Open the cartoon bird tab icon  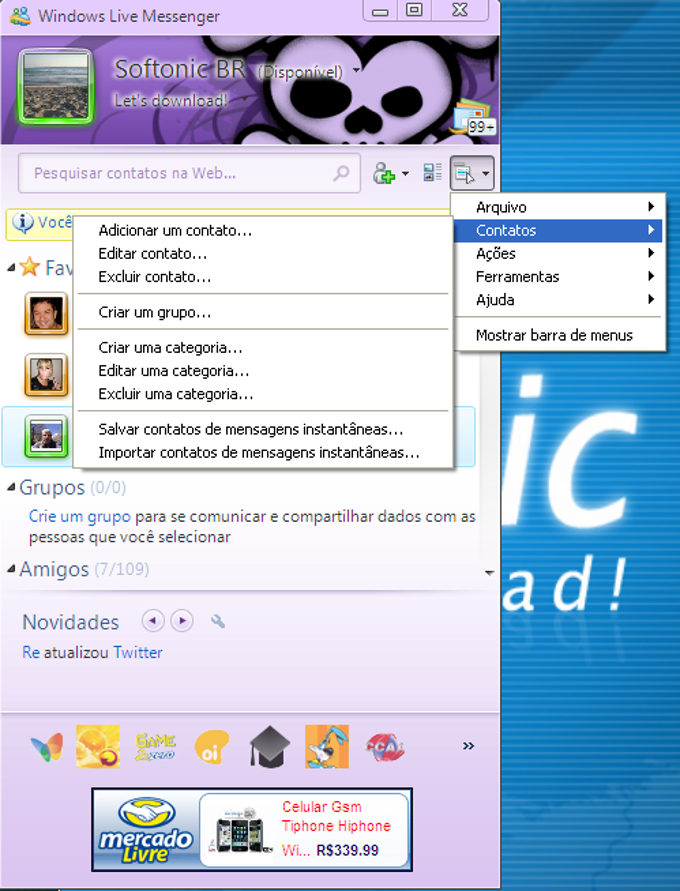[x=327, y=747]
